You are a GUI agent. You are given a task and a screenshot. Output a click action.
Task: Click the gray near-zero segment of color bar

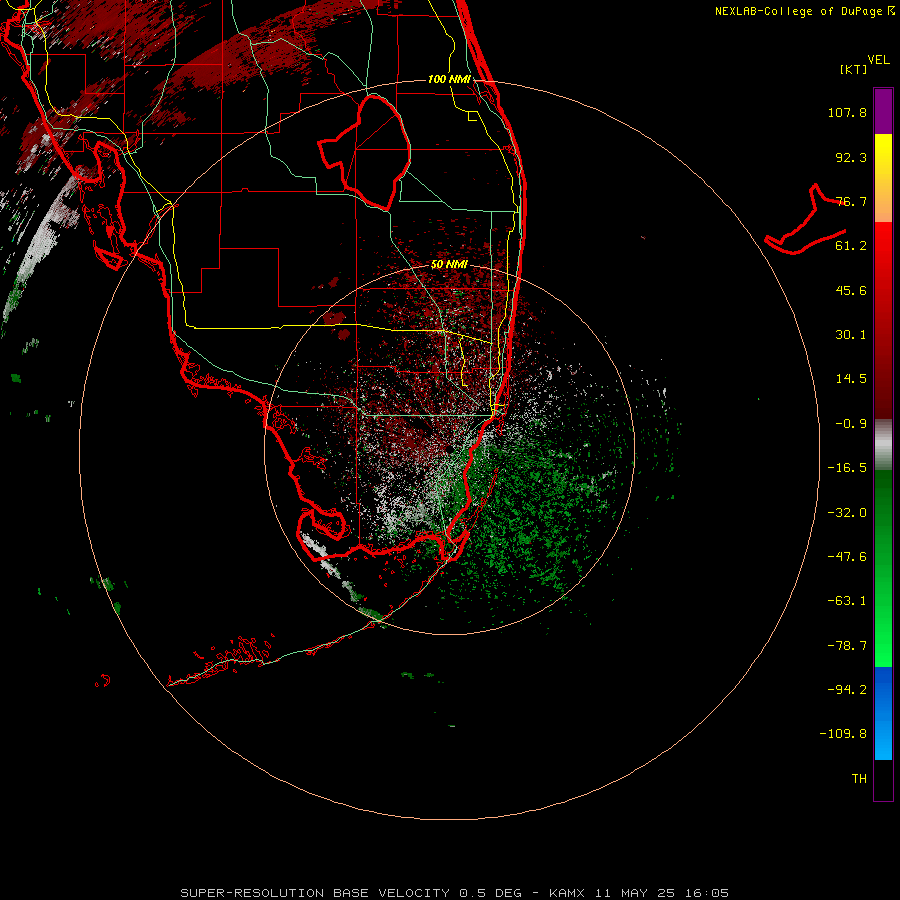[883, 444]
